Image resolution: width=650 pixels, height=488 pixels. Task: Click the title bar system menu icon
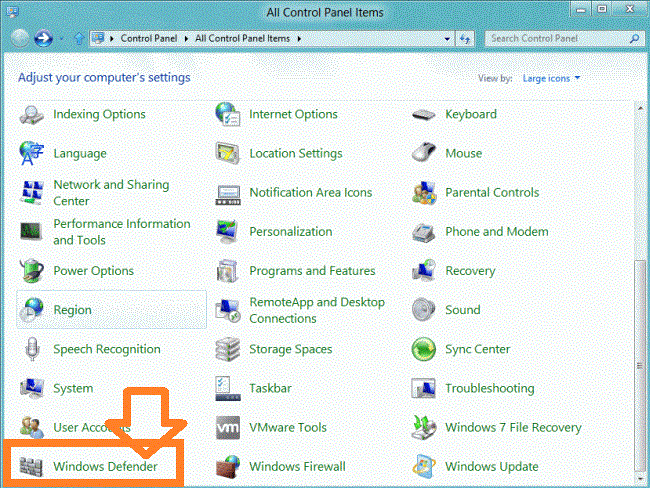12,12
